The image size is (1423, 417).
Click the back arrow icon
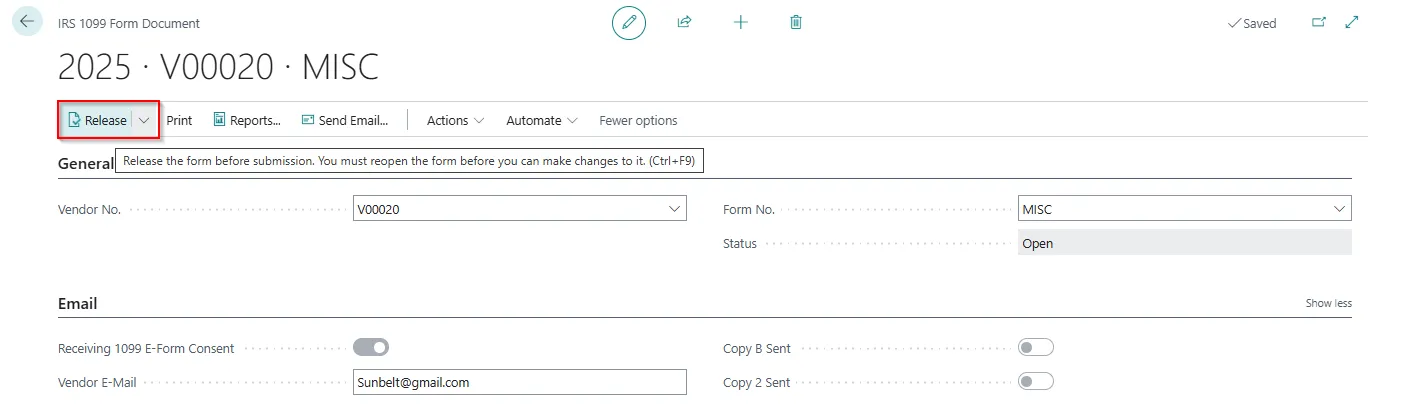[27, 21]
